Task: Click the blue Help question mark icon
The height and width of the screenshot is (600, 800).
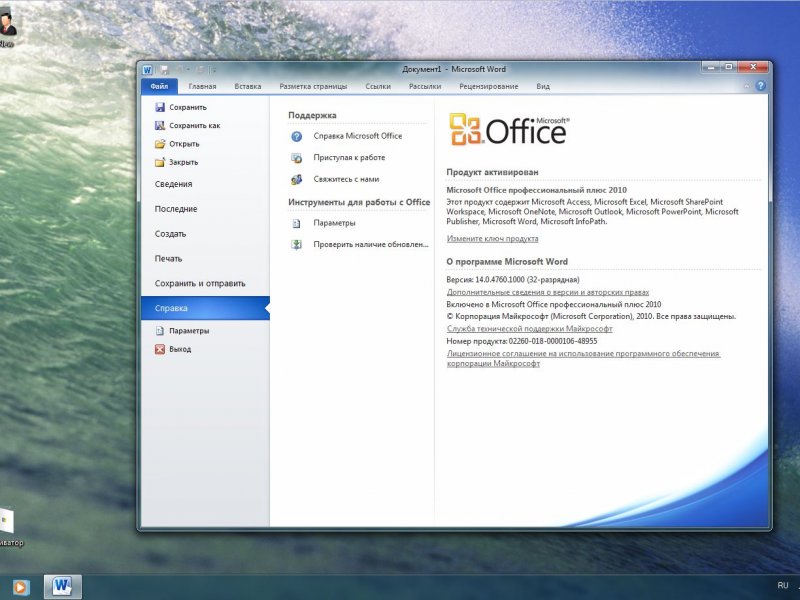Action: tap(760, 86)
